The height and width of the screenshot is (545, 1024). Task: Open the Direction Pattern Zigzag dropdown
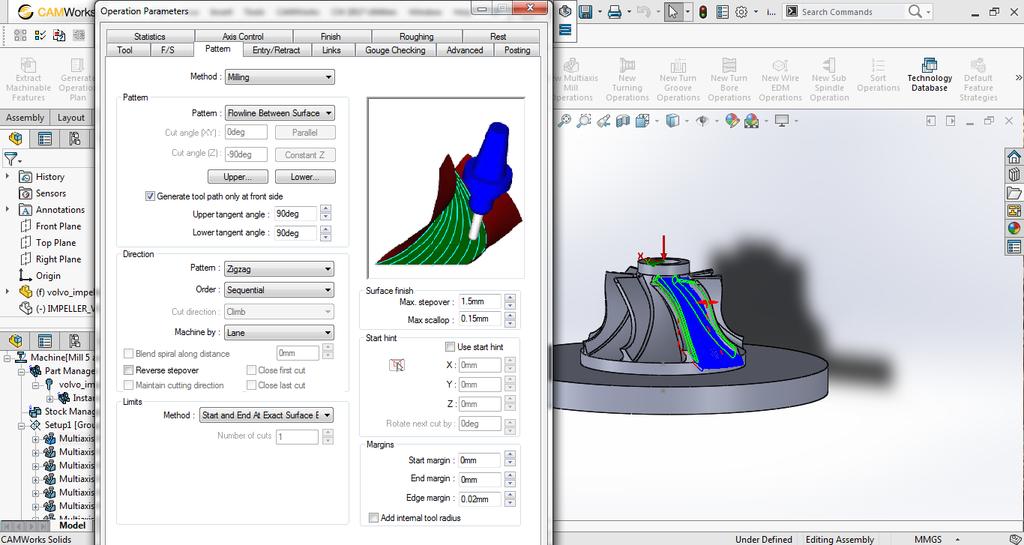pos(279,268)
